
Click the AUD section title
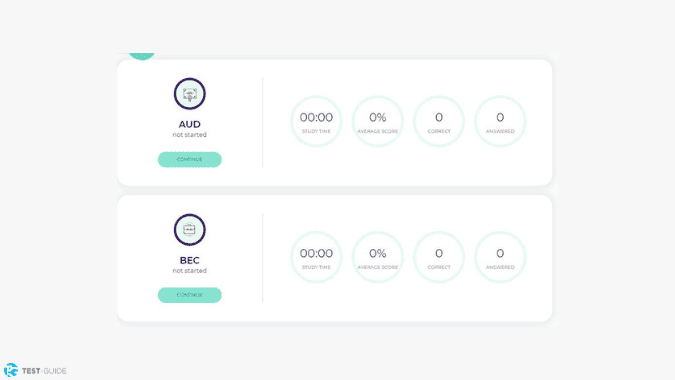pyautogui.click(x=189, y=124)
